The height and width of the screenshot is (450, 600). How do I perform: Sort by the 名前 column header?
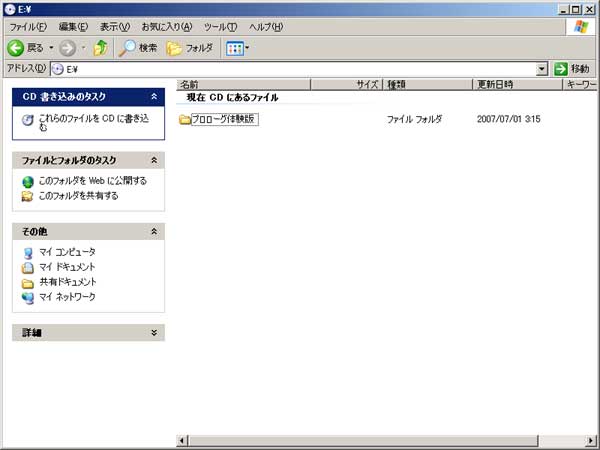[243, 85]
